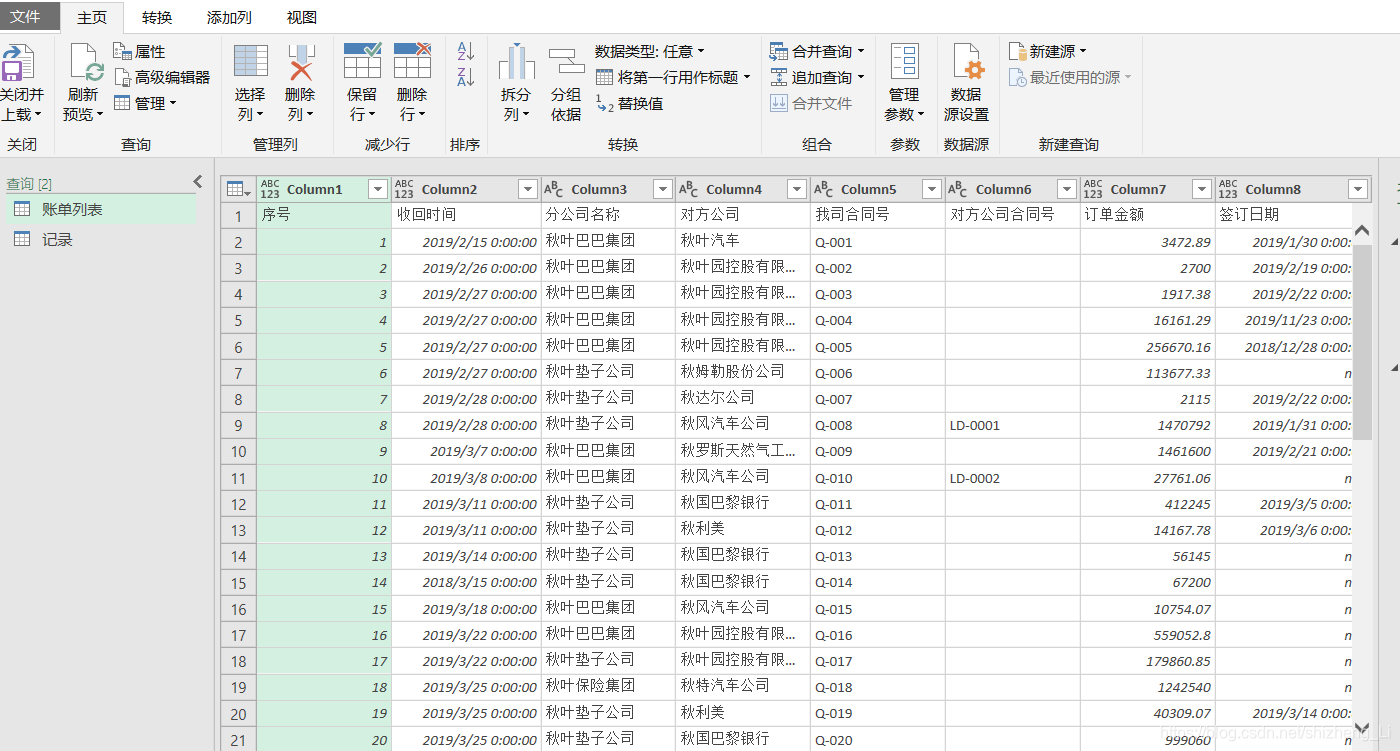1400x751 pixels.
Task: Sort ascending with the A-Z icon
Action: click(465, 51)
